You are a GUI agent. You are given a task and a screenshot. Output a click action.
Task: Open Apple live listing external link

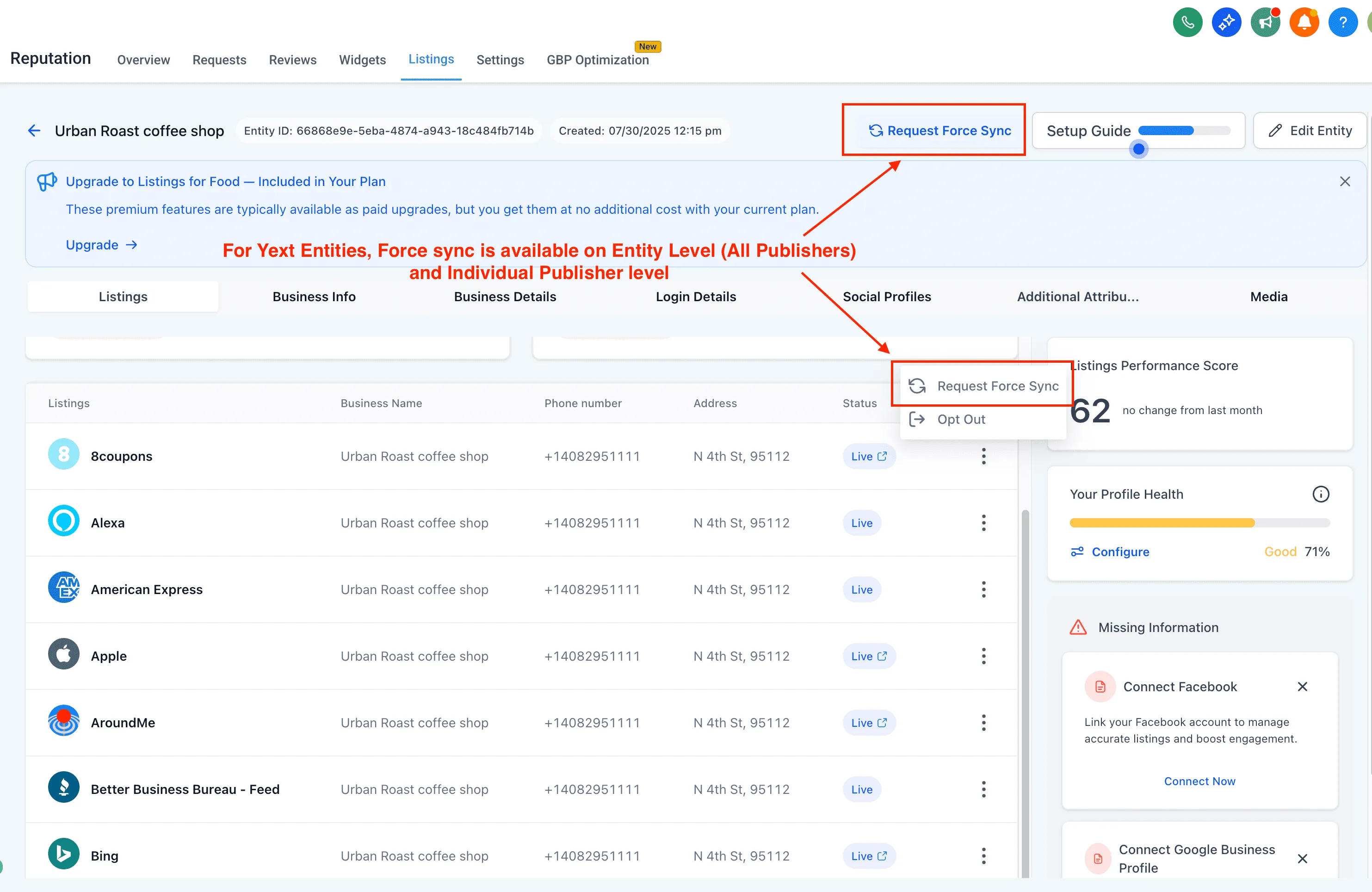pos(882,656)
